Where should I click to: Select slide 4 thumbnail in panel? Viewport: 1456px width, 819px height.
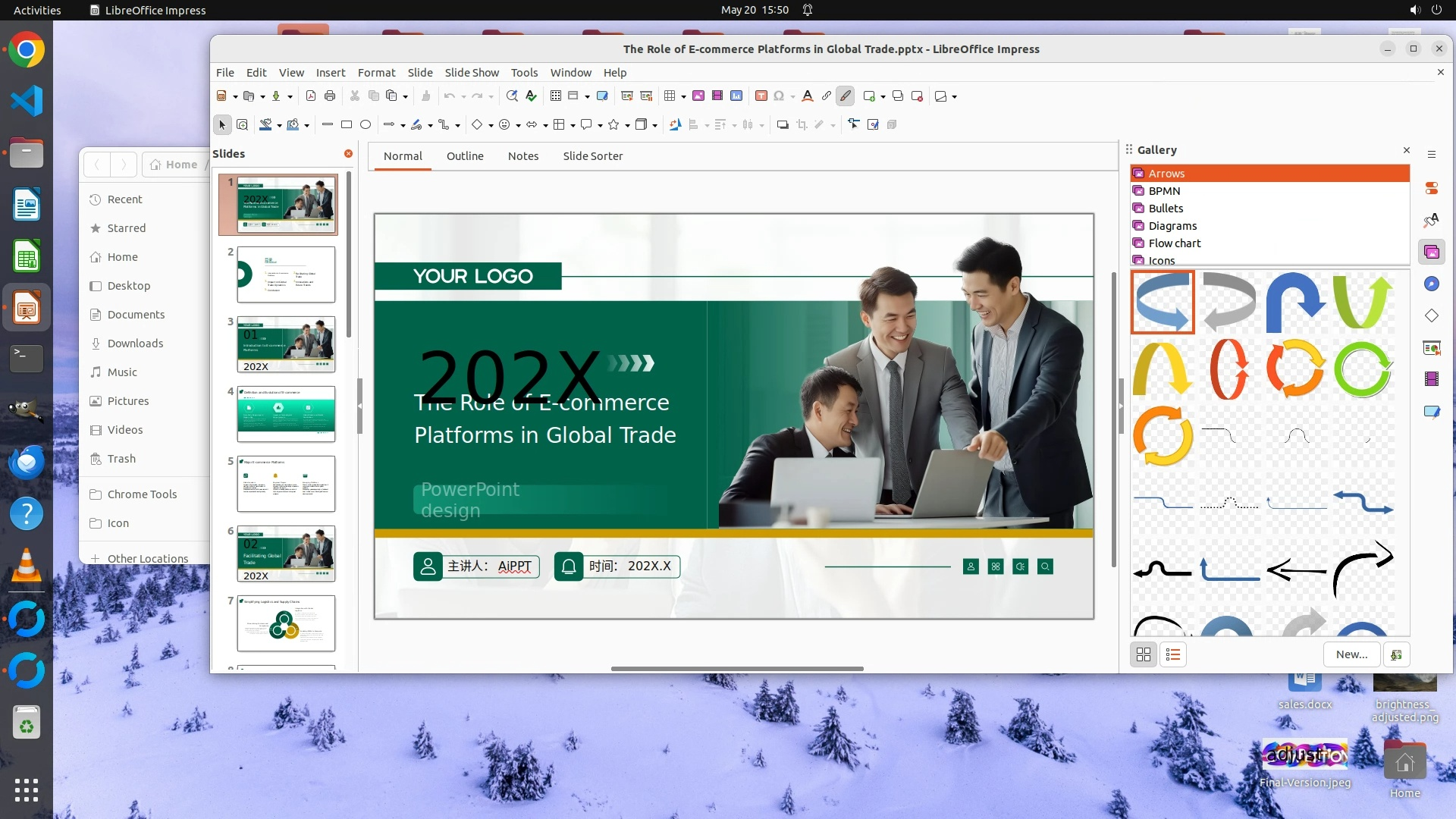[x=286, y=414]
